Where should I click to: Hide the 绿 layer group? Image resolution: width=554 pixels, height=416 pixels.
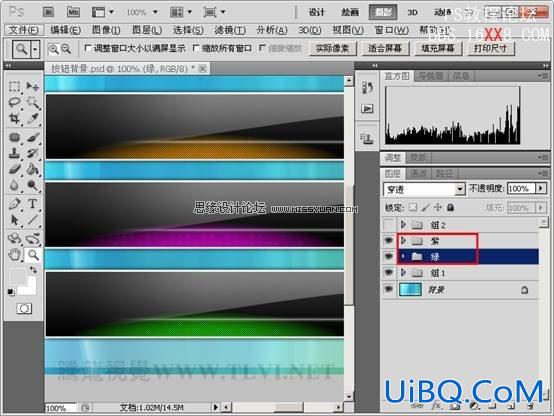[x=389, y=257]
